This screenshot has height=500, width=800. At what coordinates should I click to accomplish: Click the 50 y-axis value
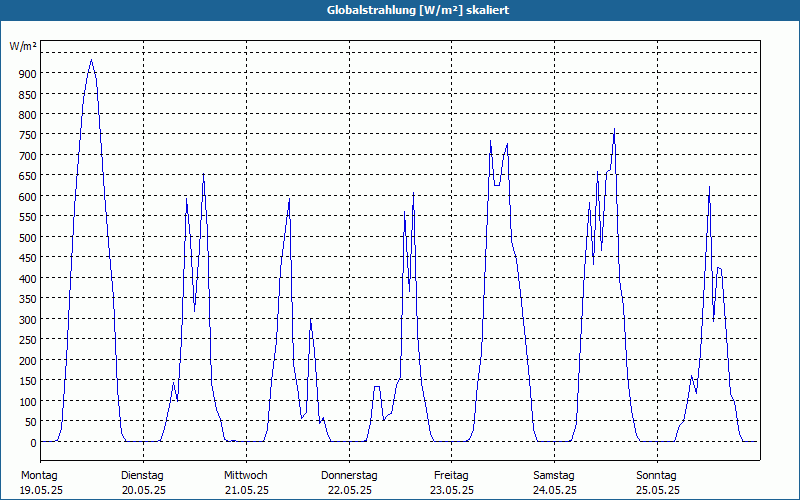point(31,422)
